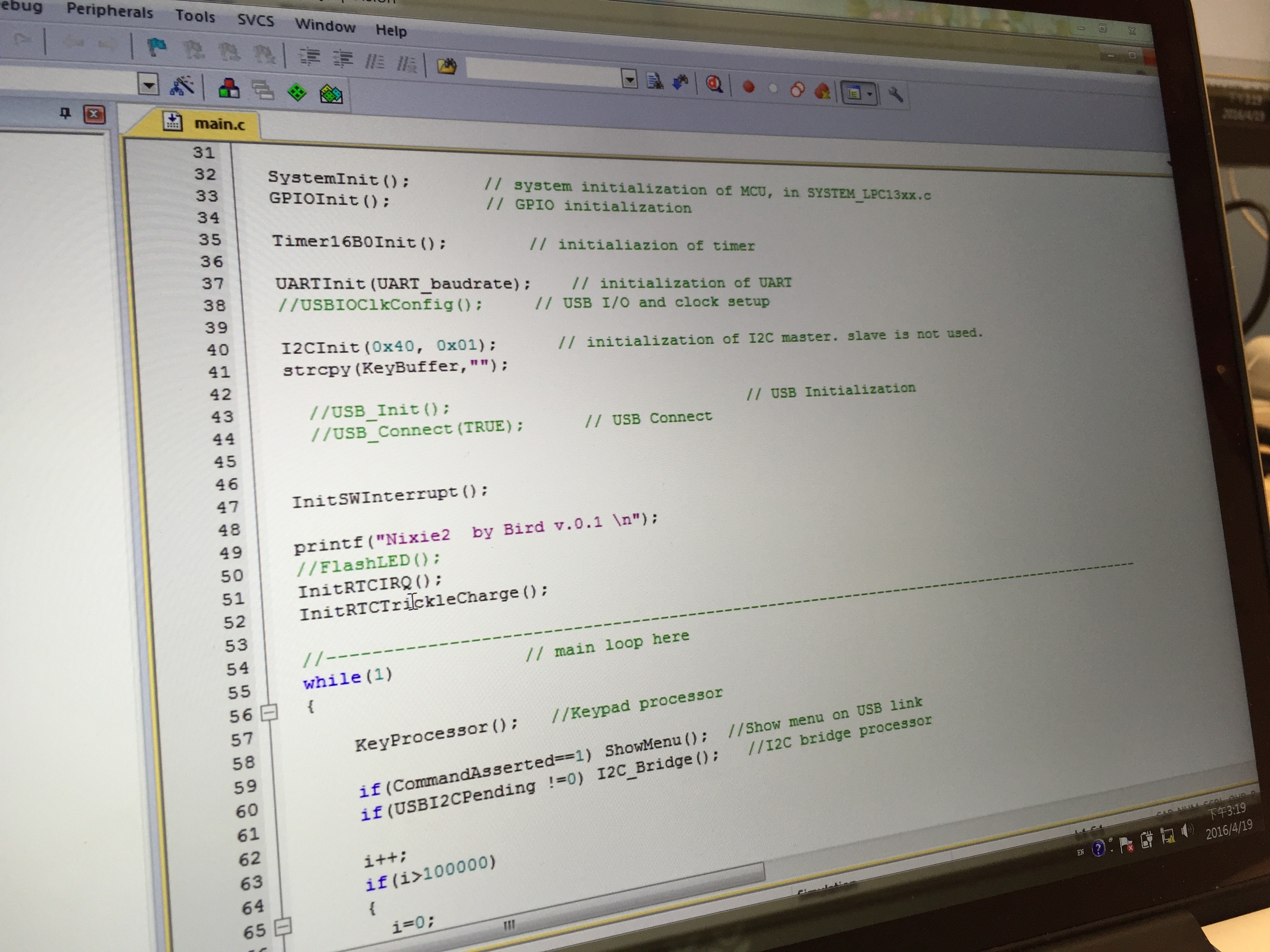
Task: Disable all breakpoints icon
Action: [x=797, y=89]
